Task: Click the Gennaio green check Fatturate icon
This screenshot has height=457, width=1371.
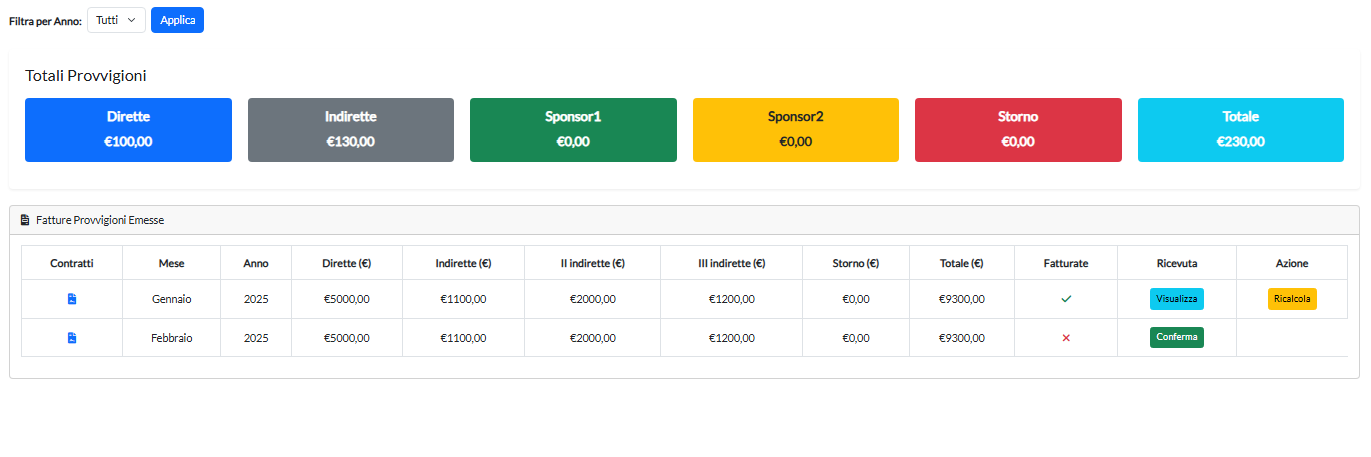Action: click(x=1066, y=299)
